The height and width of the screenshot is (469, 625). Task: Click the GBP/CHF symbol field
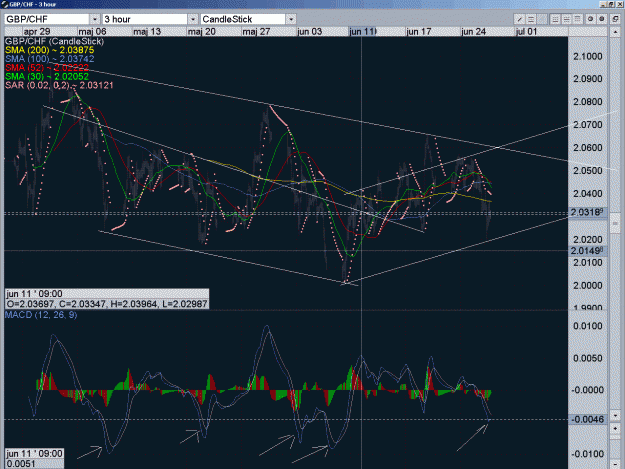coord(47,19)
